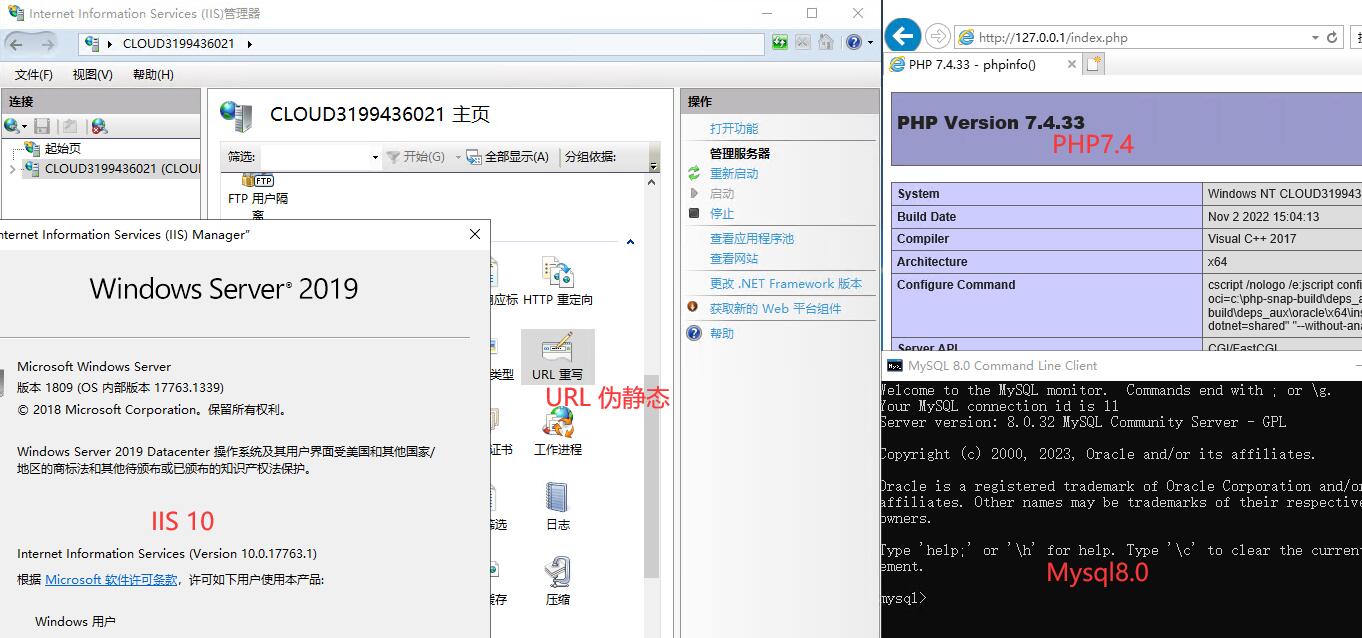Click 重新启动 to restart the server
The width and height of the screenshot is (1362, 638).
point(735,172)
